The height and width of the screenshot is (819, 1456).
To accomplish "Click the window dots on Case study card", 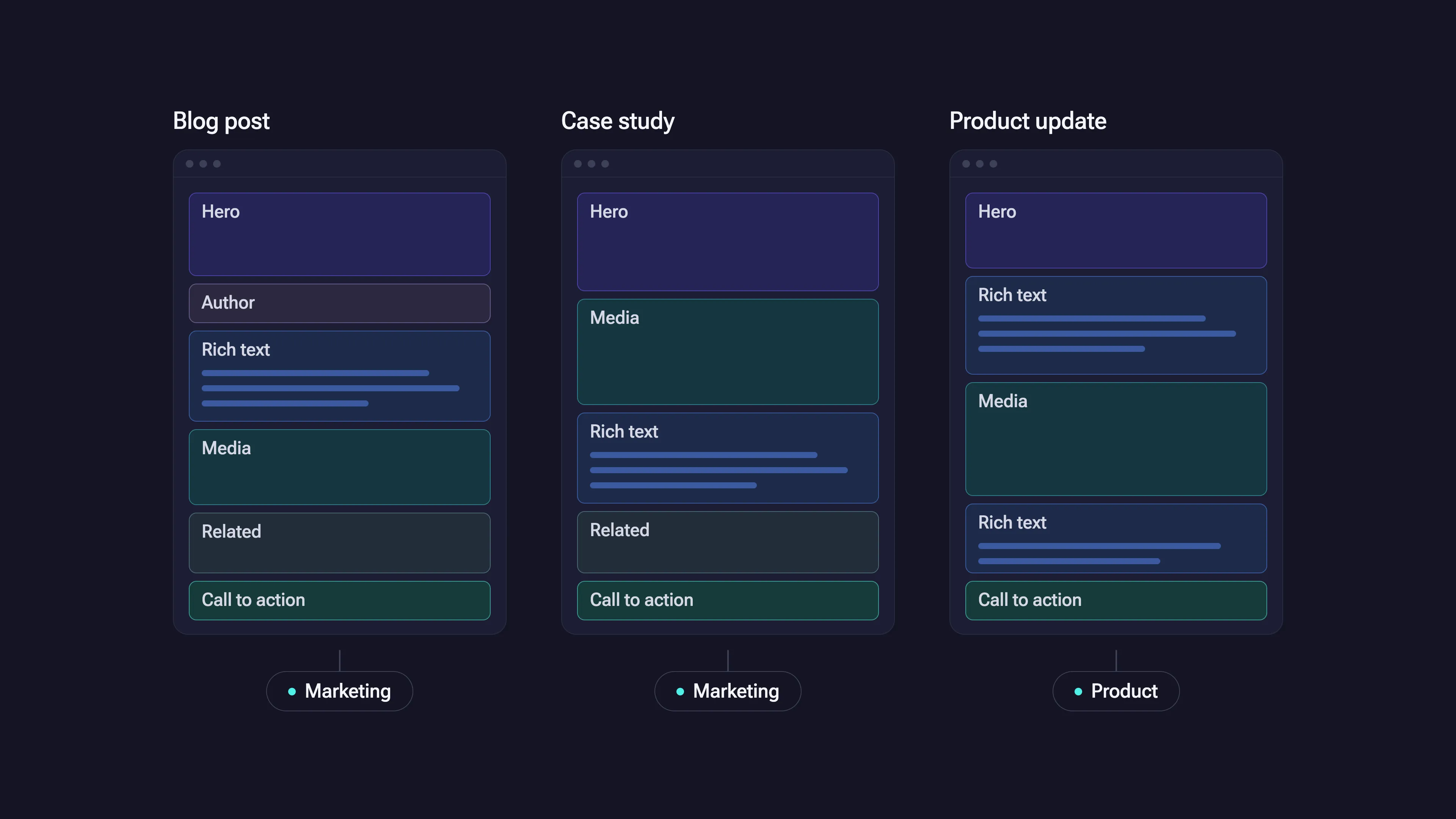I will (x=591, y=164).
